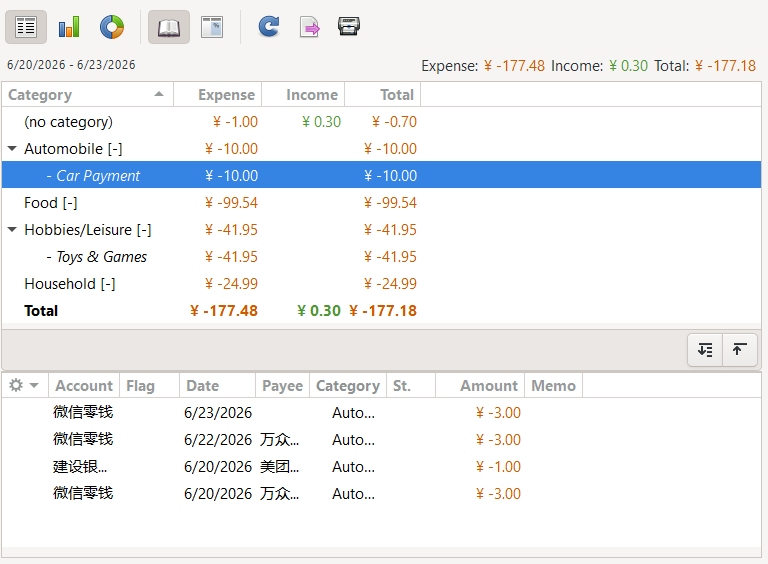
Task: Sort transactions by Amount column
Action: 480,386
